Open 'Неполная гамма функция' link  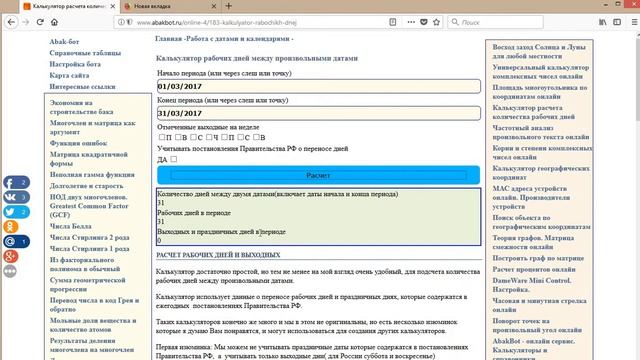coord(92,175)
